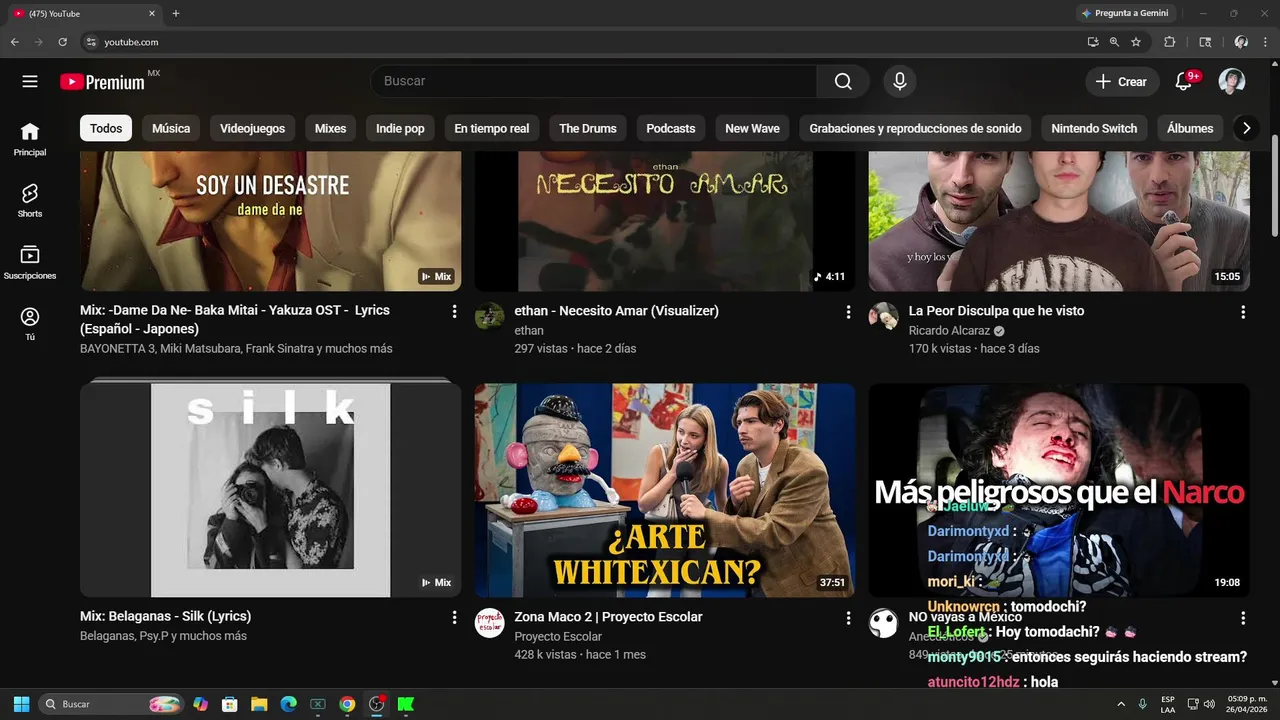Close the YouTube browser tab
This screenshot has width=1280, height=720.
click(x=152, y=14)
